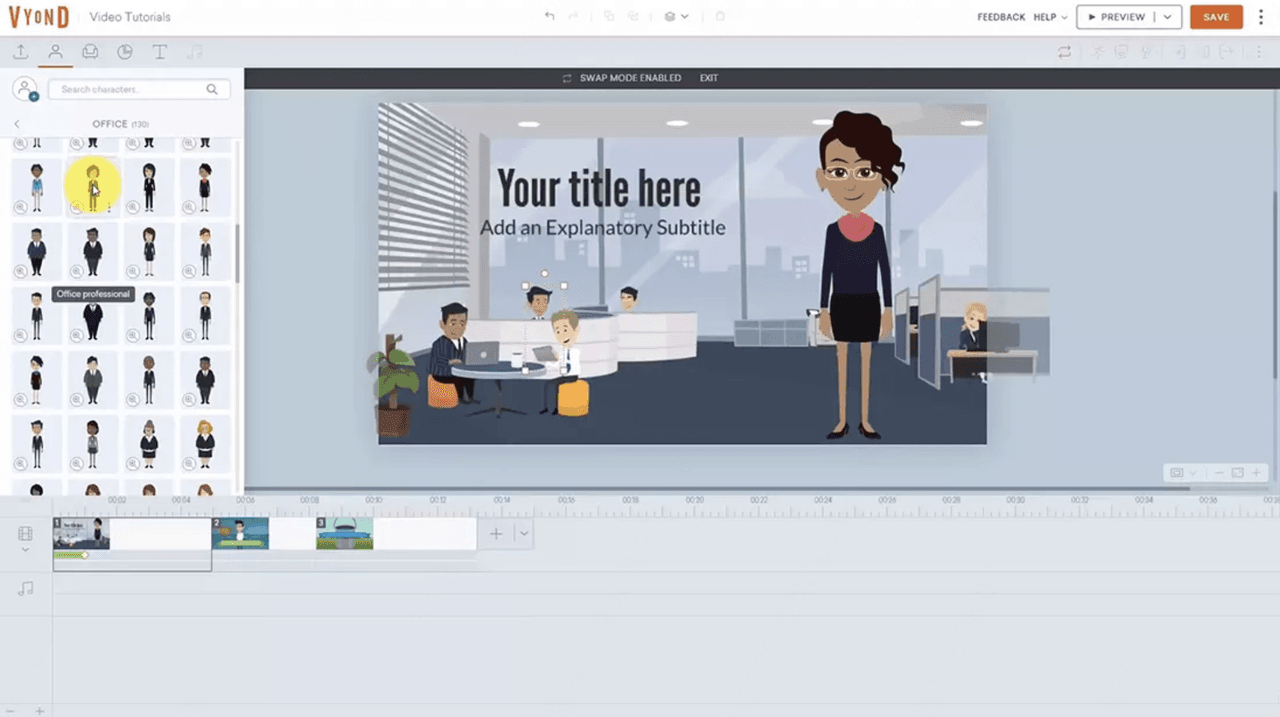Expand the scene track chevron in timeline
1280x717 pixels.
26,550
